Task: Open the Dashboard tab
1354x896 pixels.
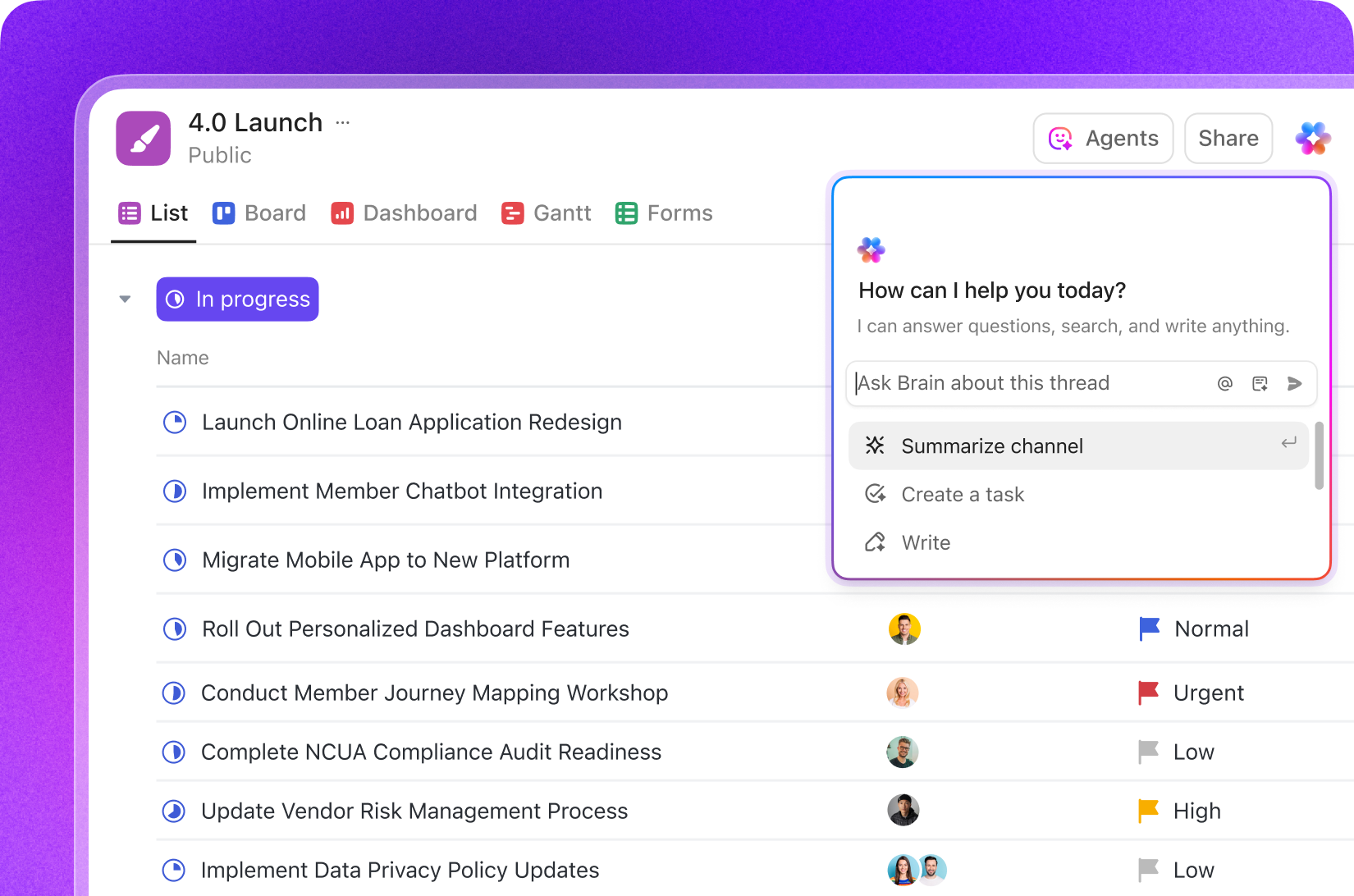Action: 404,213
